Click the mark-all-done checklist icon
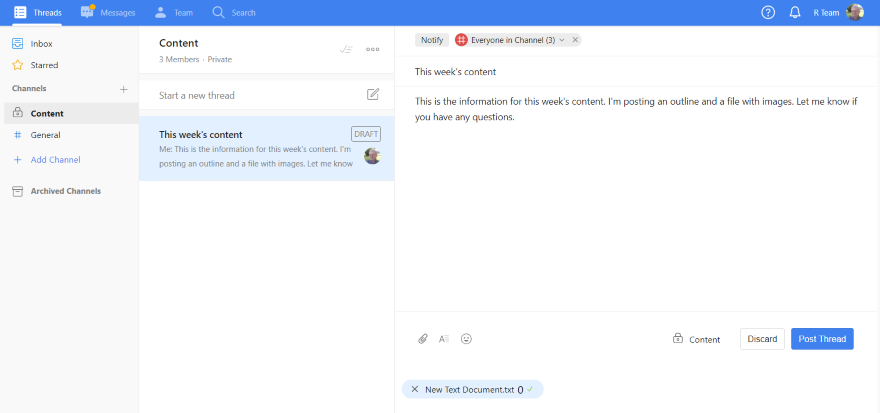Screen dimensions: 880x413 [x=346, y=49]
